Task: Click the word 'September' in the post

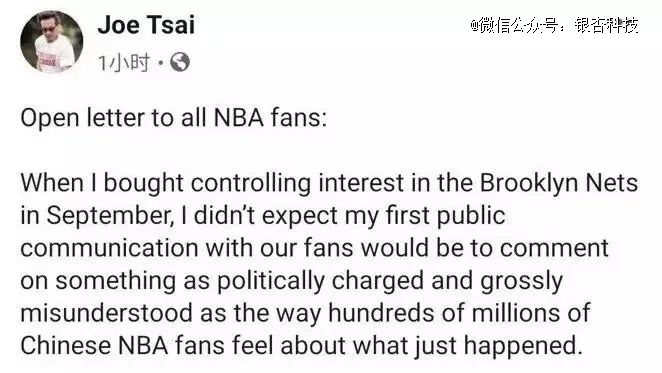Action: (109, 216)
